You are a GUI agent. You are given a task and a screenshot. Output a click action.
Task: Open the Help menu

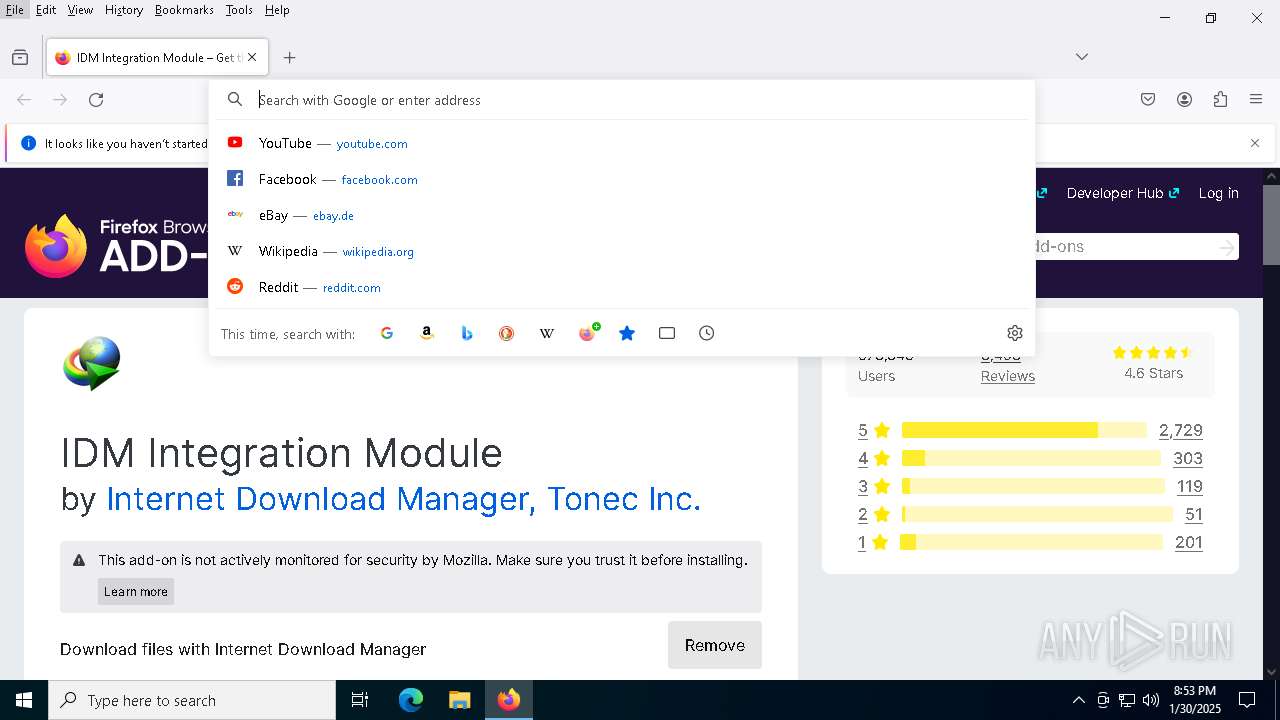pos(277,10)
